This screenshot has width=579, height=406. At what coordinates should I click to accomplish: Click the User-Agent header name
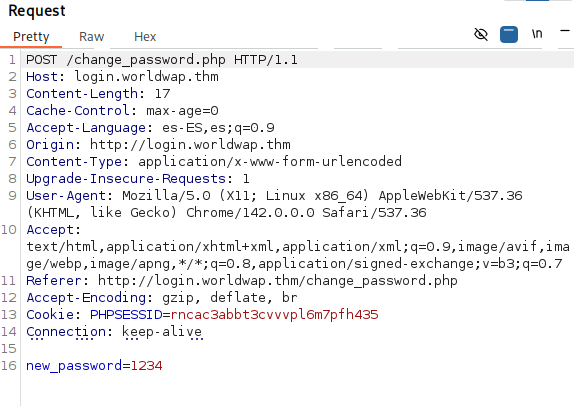(66, 195)
